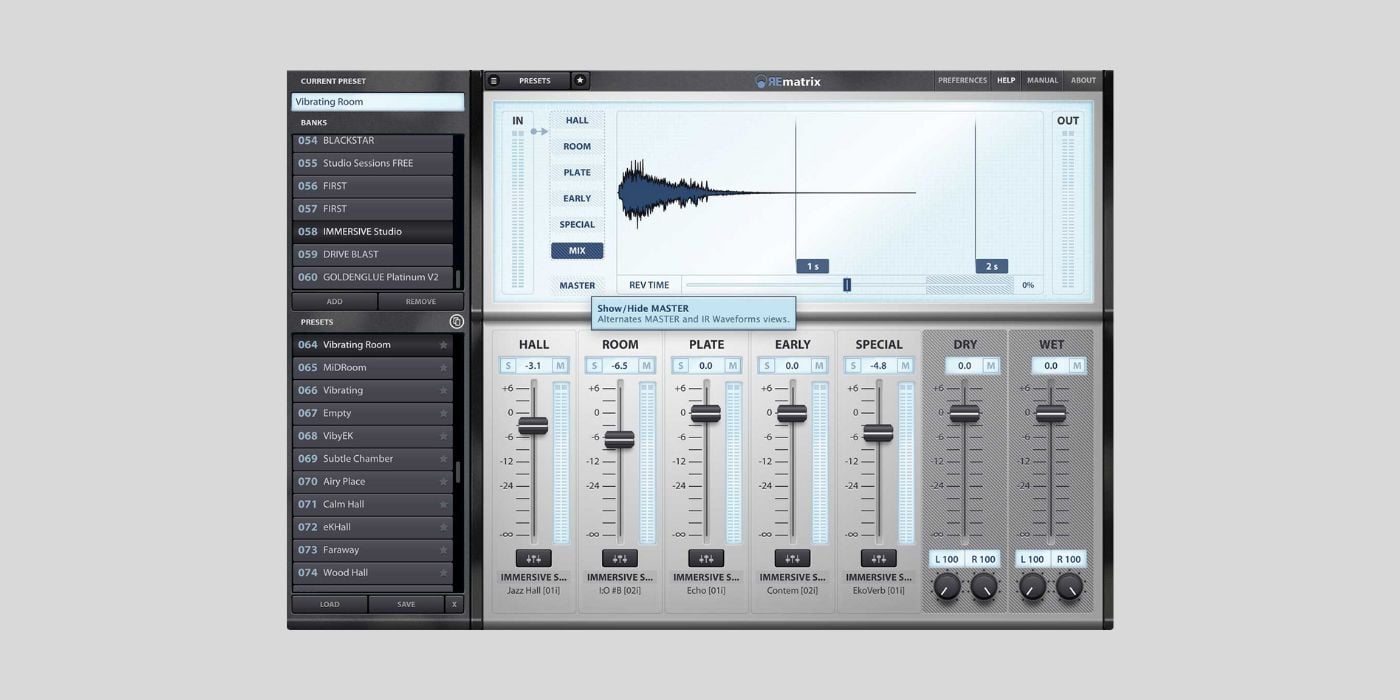Mute the ROOM channel
The image size is (1400, 700).
click(x=647, y=365)
